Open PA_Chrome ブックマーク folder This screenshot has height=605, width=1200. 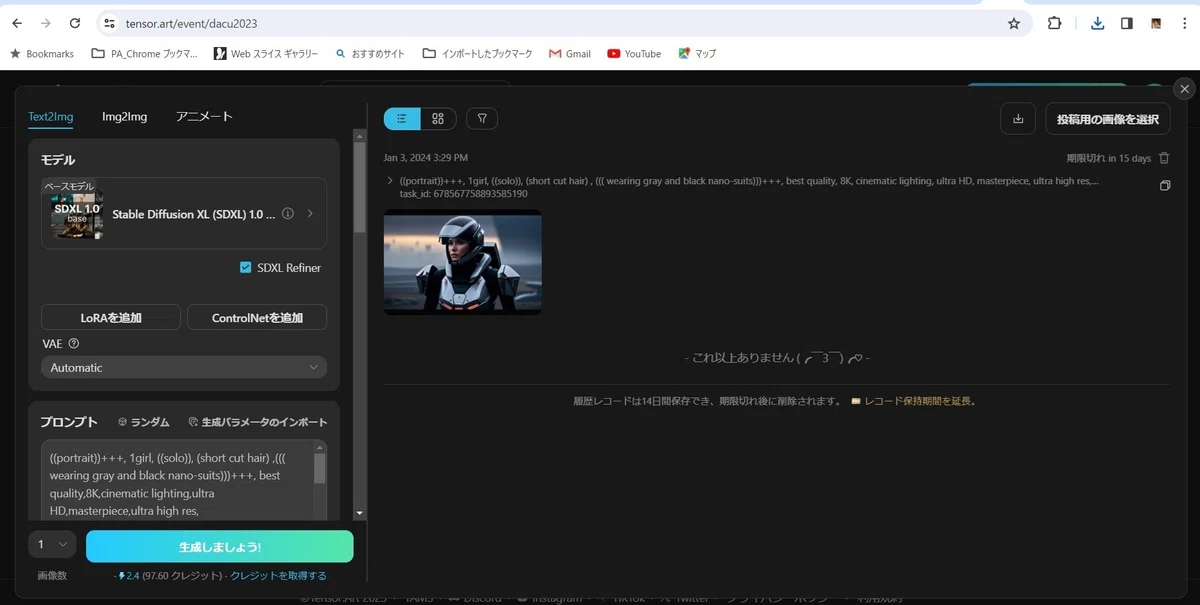tap(144, 54)
